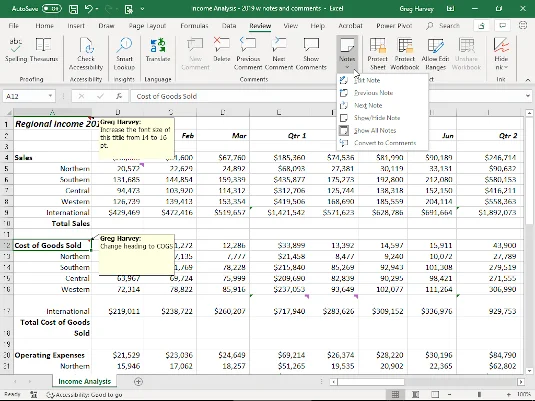Click the zoom slider handle
Screen dimensions: 535x401
tap(479, 395)
